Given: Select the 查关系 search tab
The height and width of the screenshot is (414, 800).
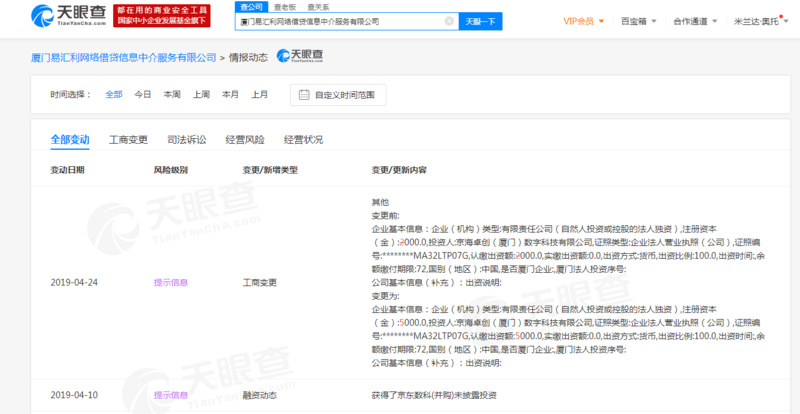Looking at the screenshot, I should (x=318, y=7).
